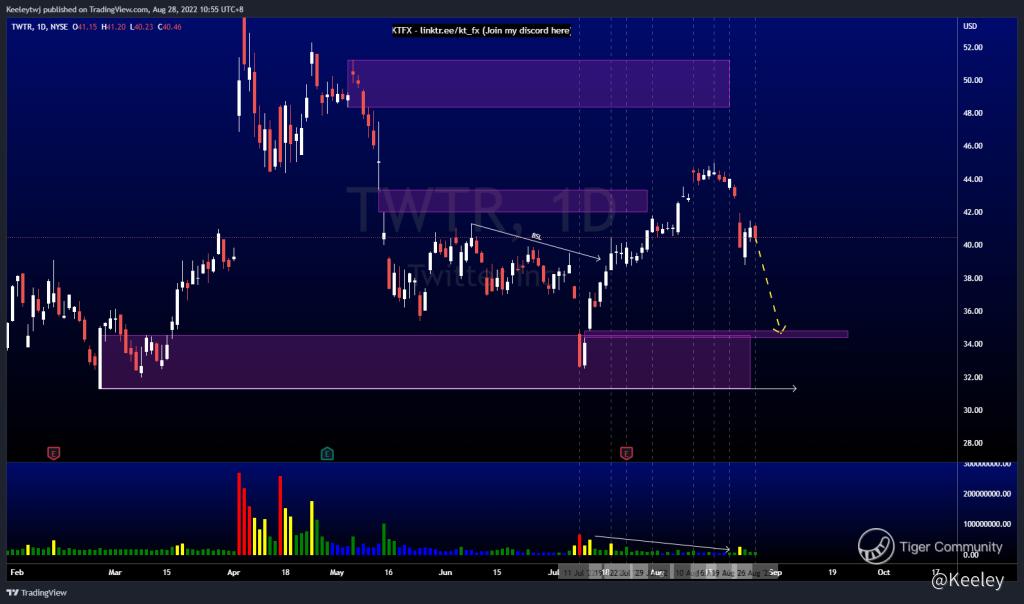1024x604 pixels.
Task: Click the 44.00 price axis label
Action: [x=972, y=180]
